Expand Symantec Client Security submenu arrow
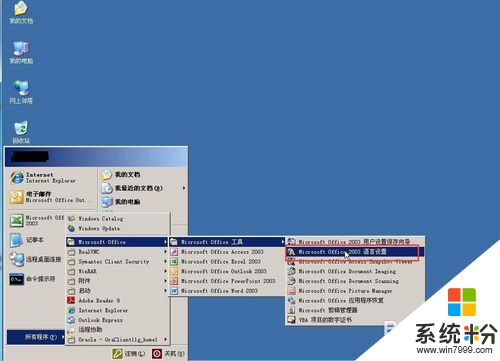500x361 pixels. click(x=166, y=262)
